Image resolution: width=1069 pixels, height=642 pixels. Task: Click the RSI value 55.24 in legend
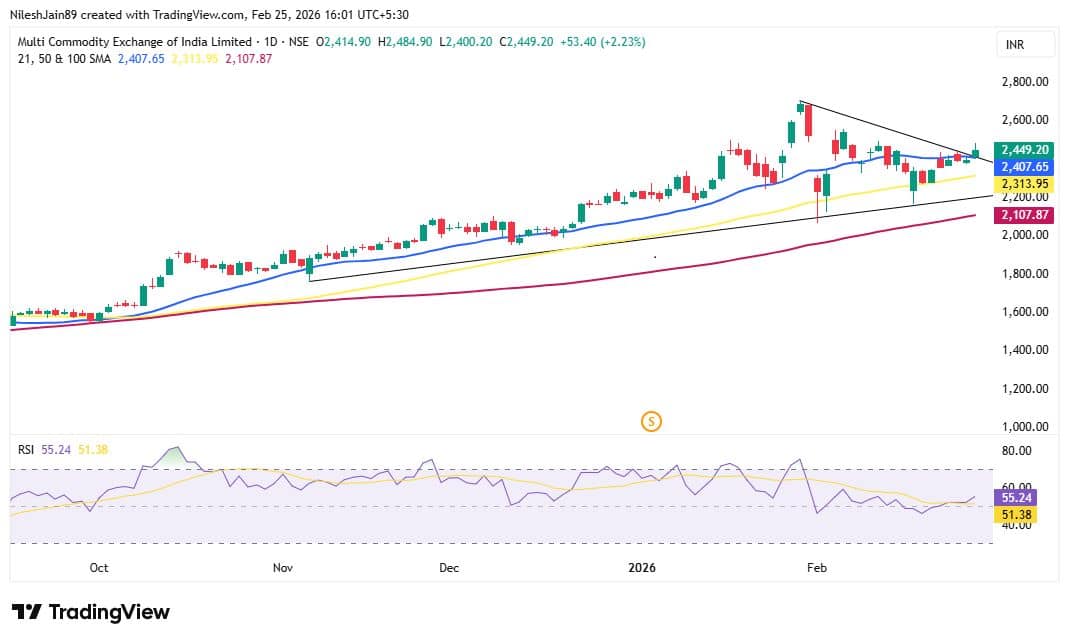point(56,450)
